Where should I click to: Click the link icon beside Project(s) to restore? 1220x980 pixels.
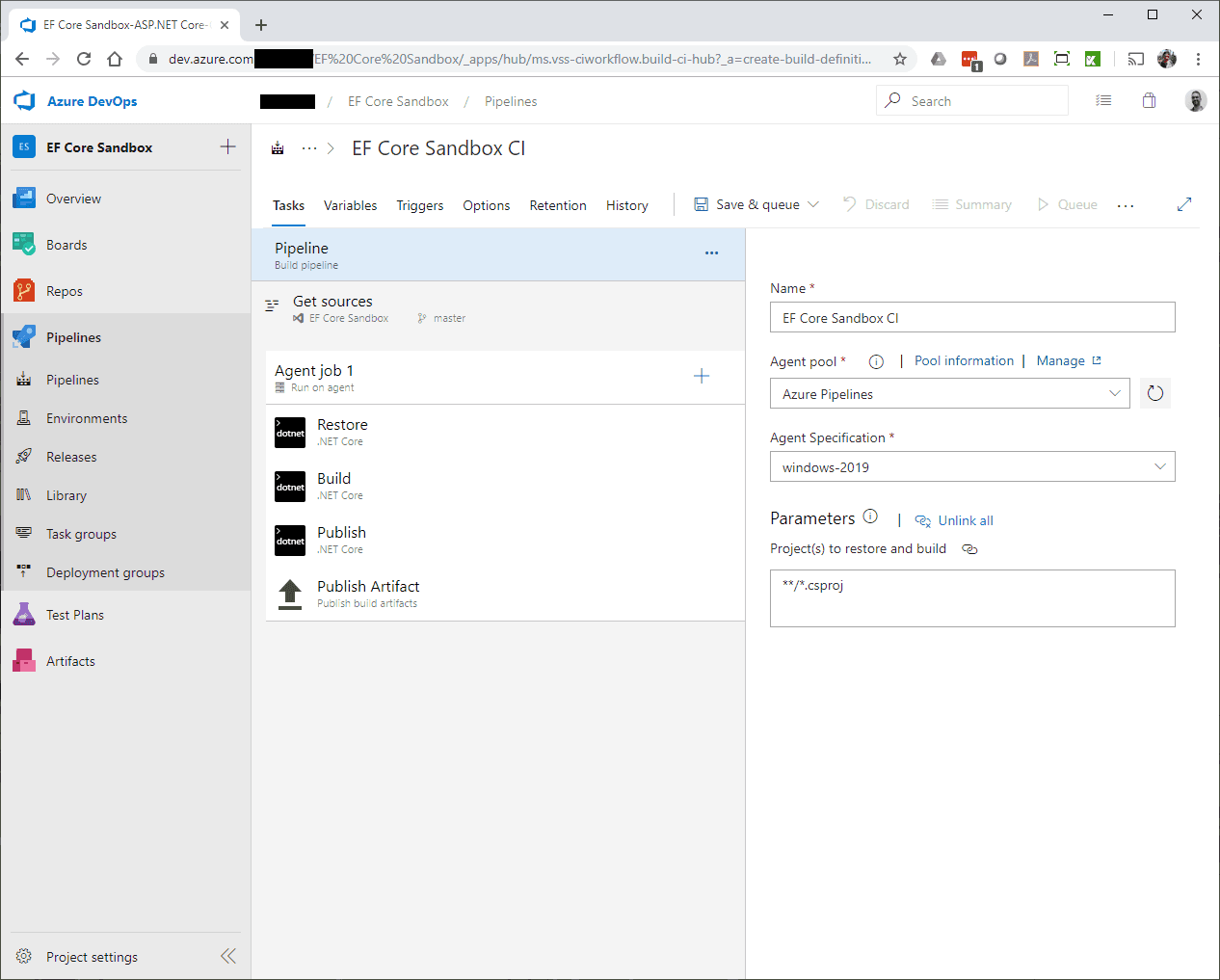click(969, 549)
